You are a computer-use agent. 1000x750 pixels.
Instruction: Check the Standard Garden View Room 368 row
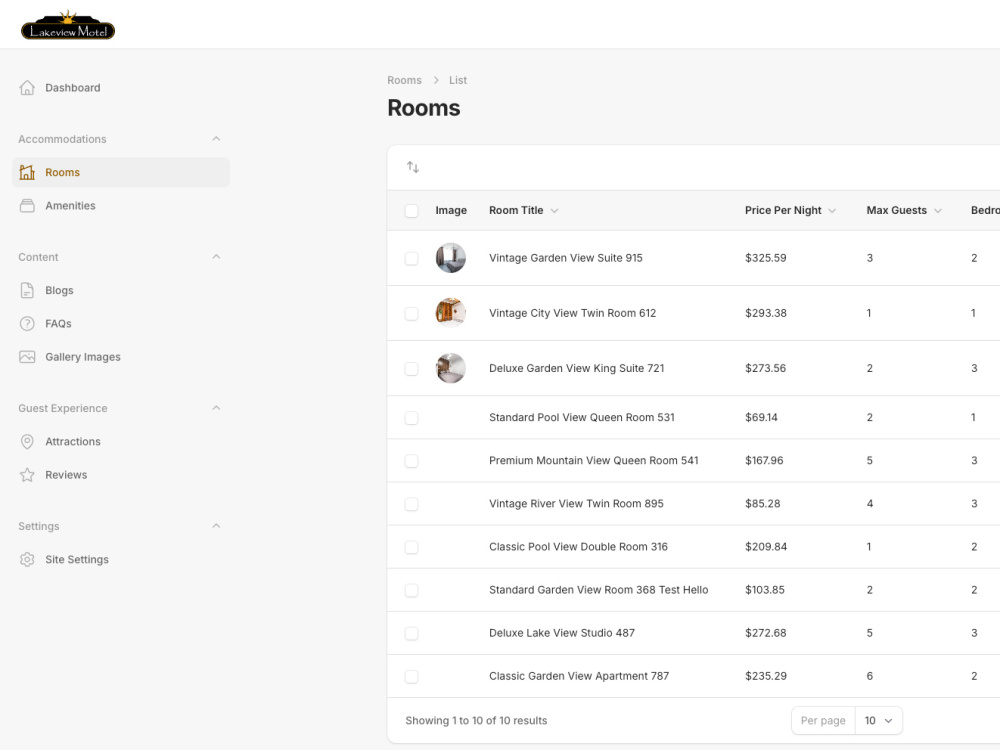pyautogui.click(x=411, y=590)
